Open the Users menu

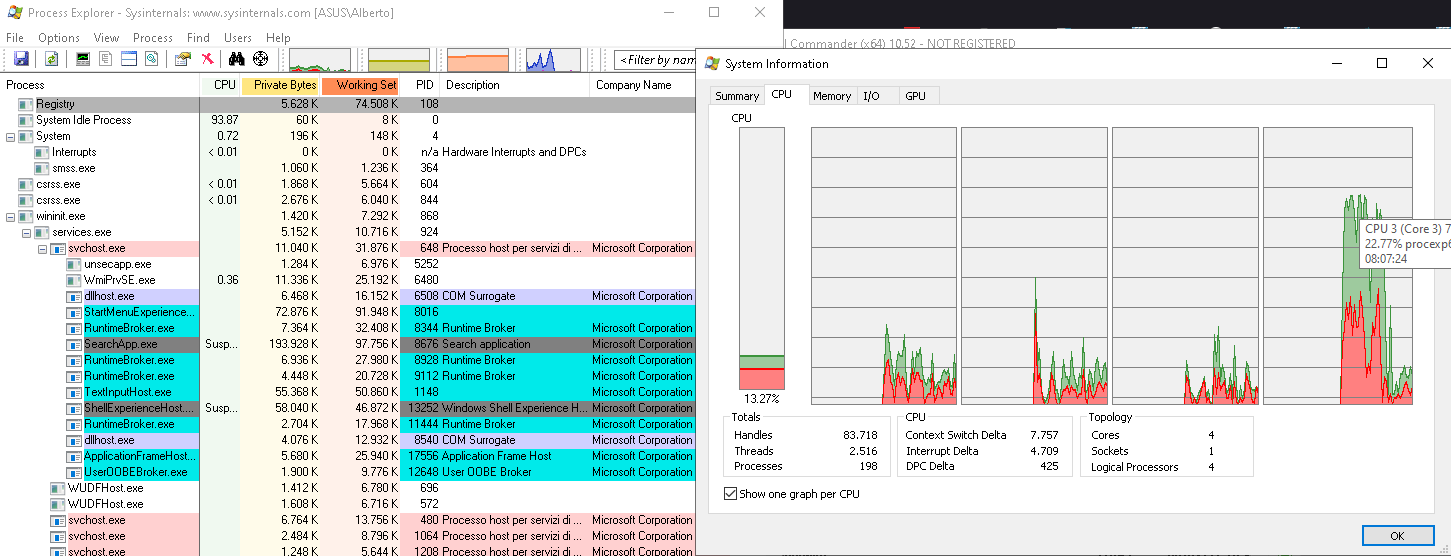[x=238, y=38]
